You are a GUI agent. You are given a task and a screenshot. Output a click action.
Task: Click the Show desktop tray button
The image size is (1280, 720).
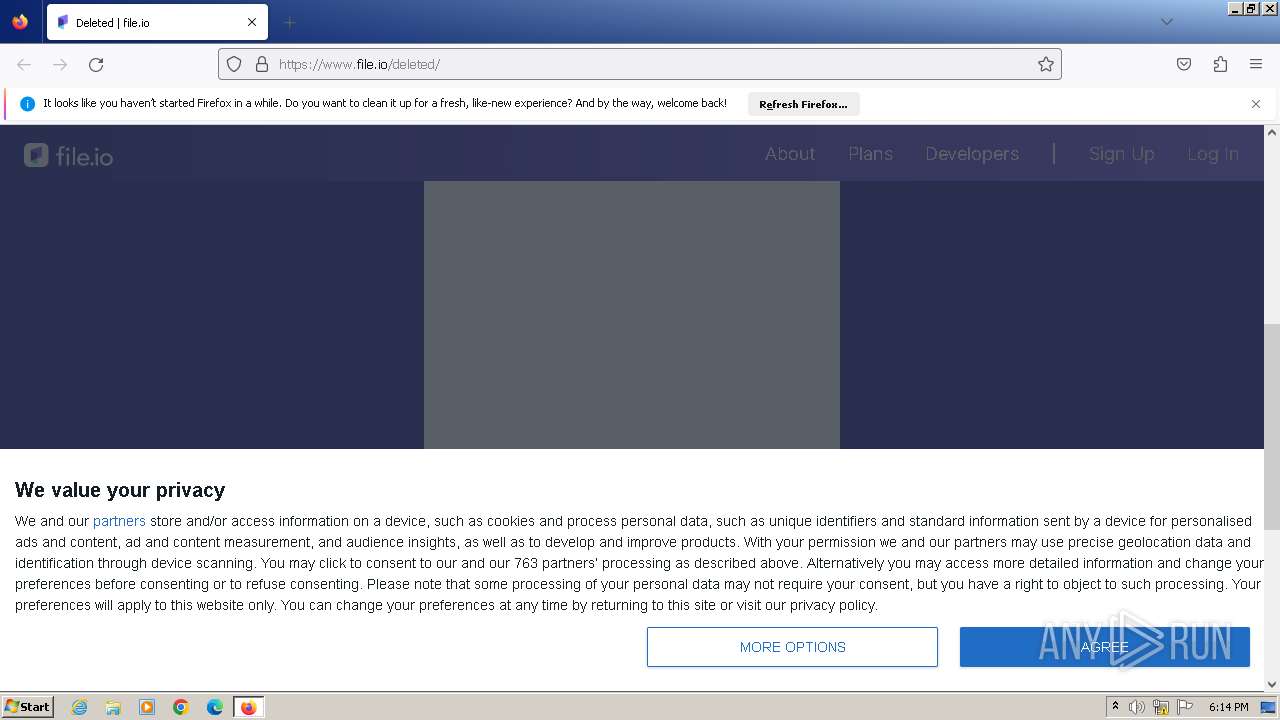click(1268, 707)
